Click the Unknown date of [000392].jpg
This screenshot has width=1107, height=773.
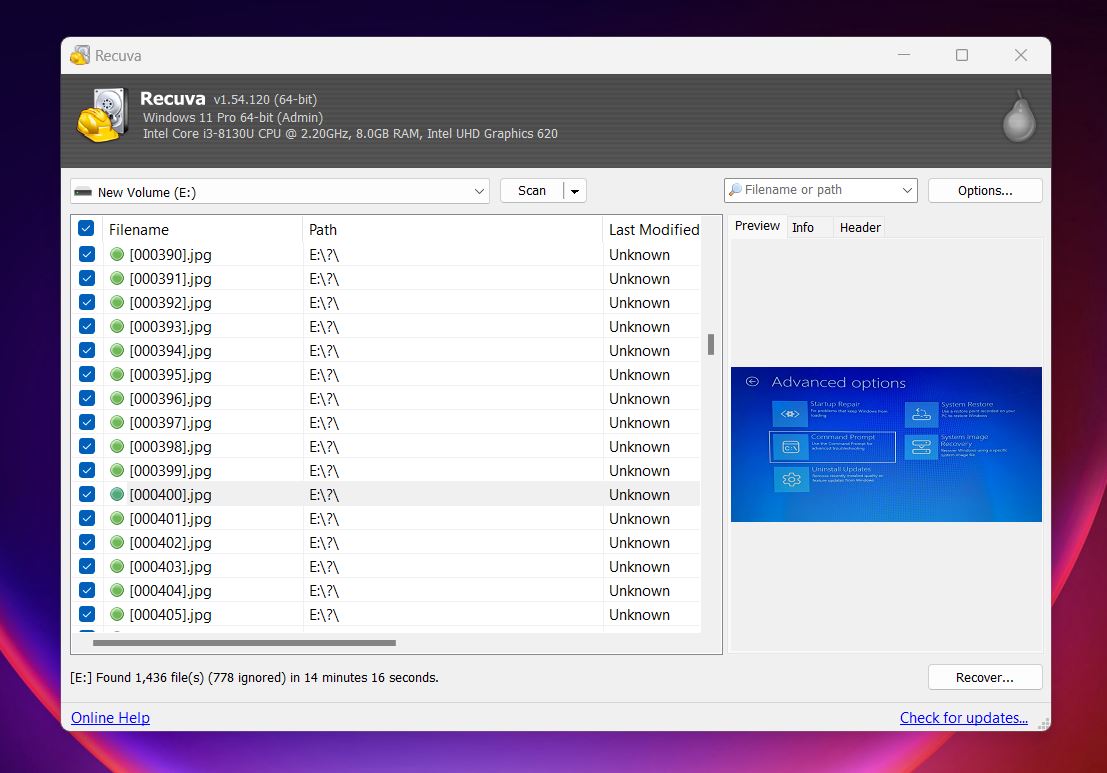639,303
